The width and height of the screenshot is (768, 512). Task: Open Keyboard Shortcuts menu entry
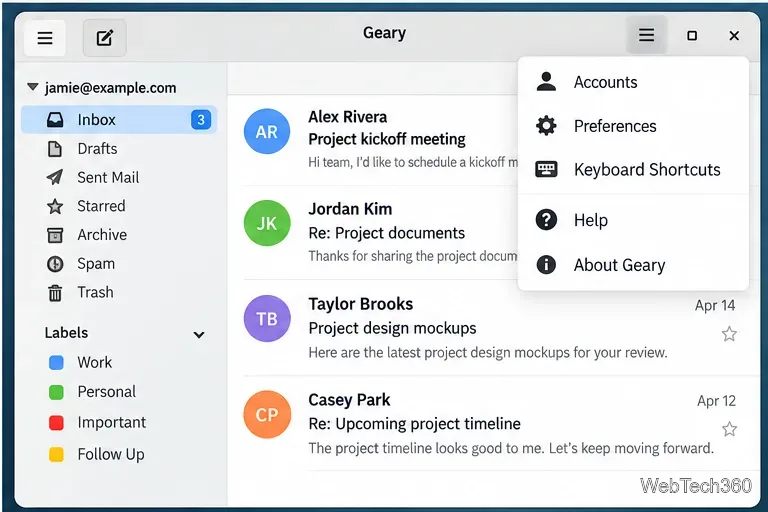click(x=633, y=170)
